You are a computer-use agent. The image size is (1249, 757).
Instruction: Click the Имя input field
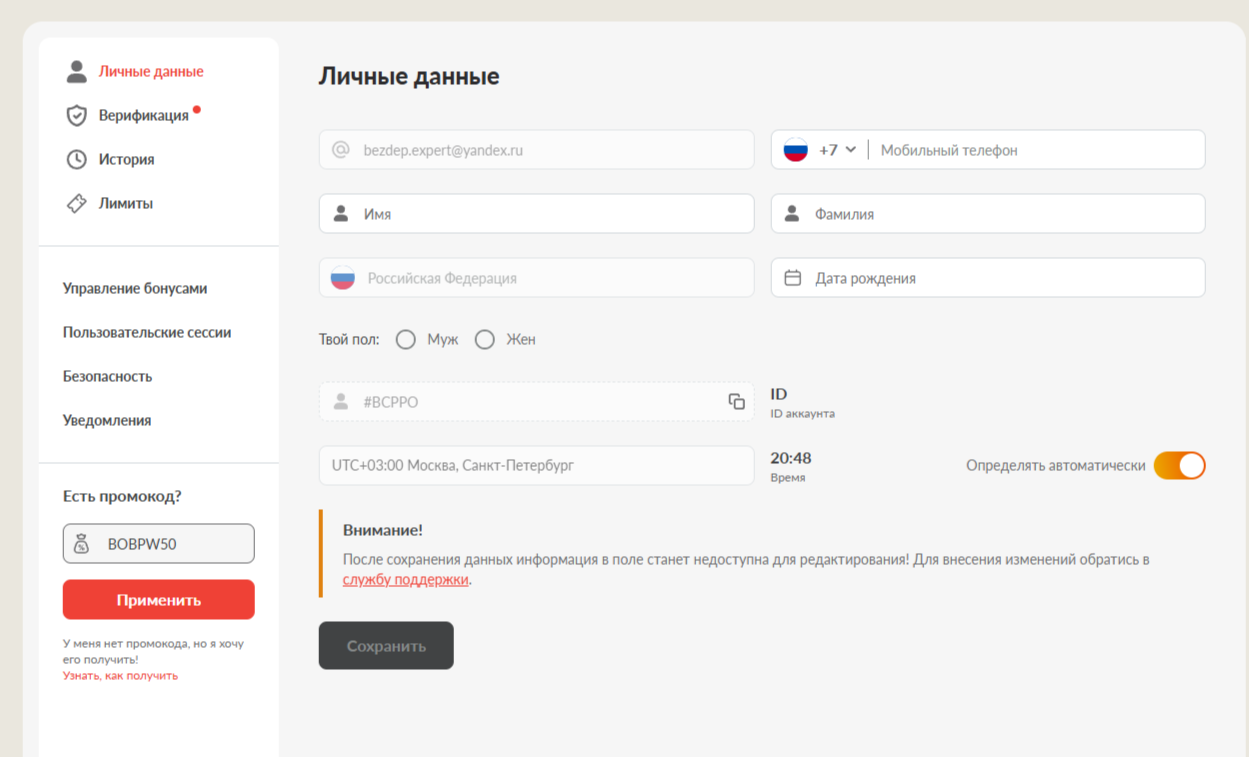point(550,214)
